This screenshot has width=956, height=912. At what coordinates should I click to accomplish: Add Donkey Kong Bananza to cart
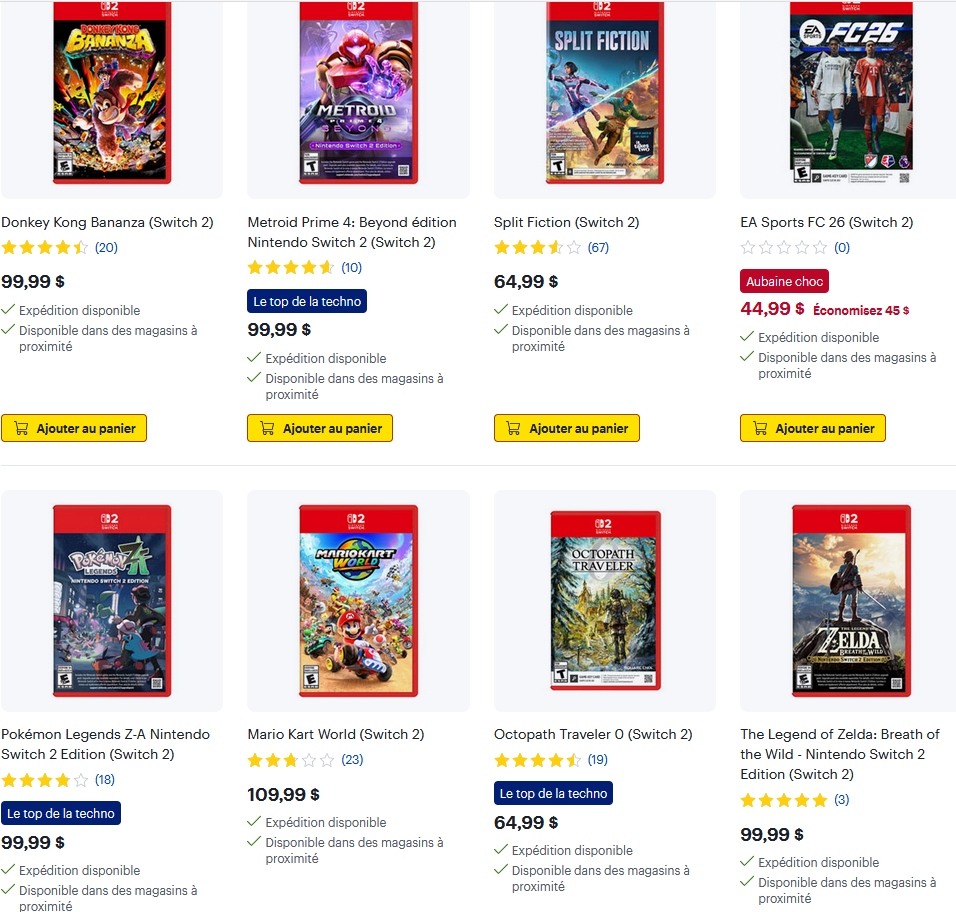(74, 428)
